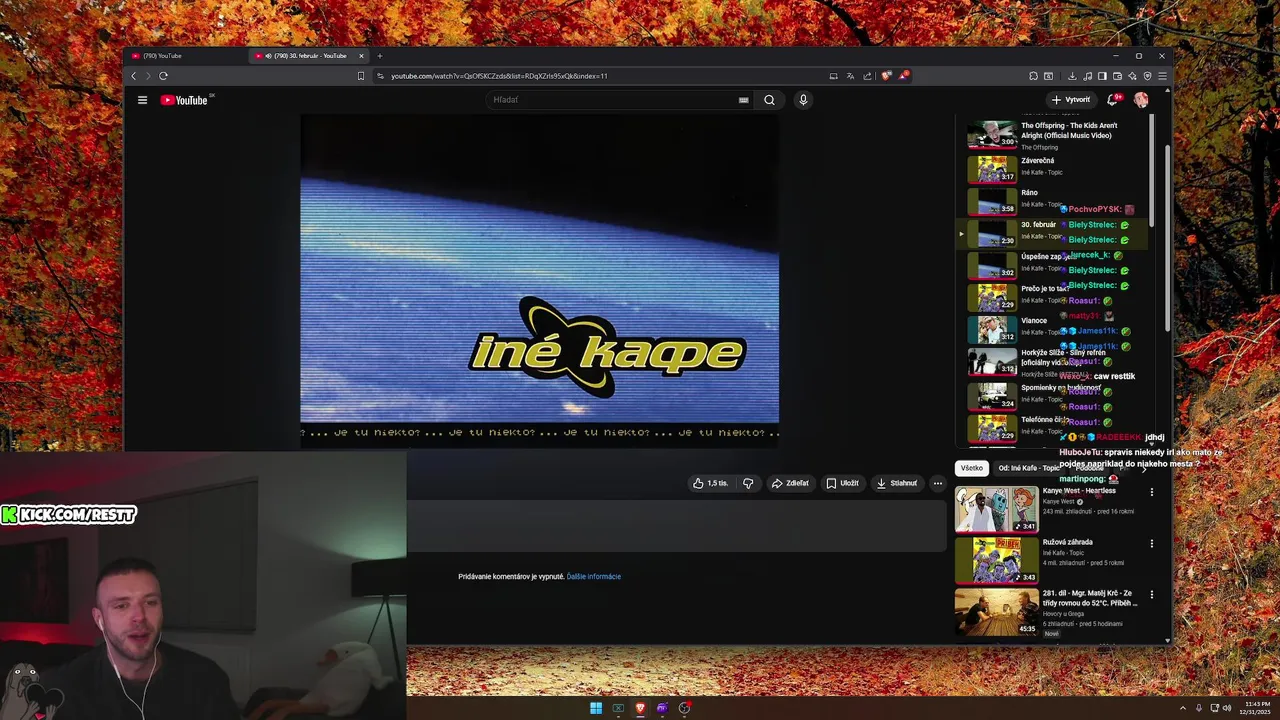1280x720 pixels.
Task: Select the Všetko filter chip
Action: [x=971, y=468]
